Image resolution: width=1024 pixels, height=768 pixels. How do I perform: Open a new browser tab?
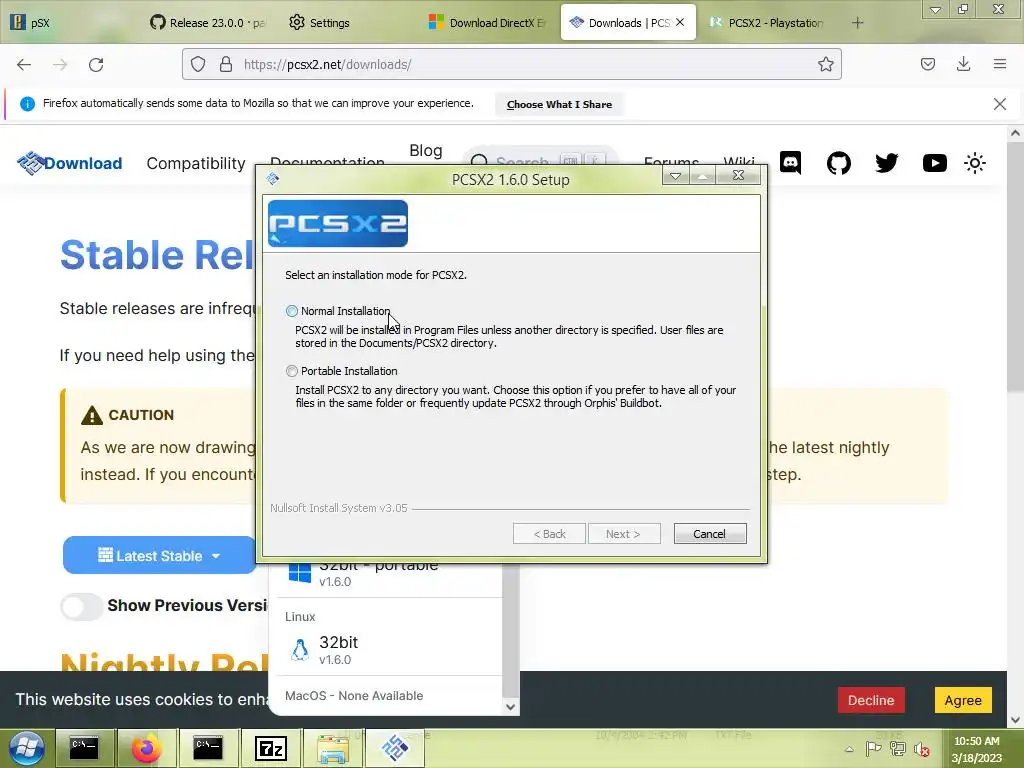tap(857, 23)
